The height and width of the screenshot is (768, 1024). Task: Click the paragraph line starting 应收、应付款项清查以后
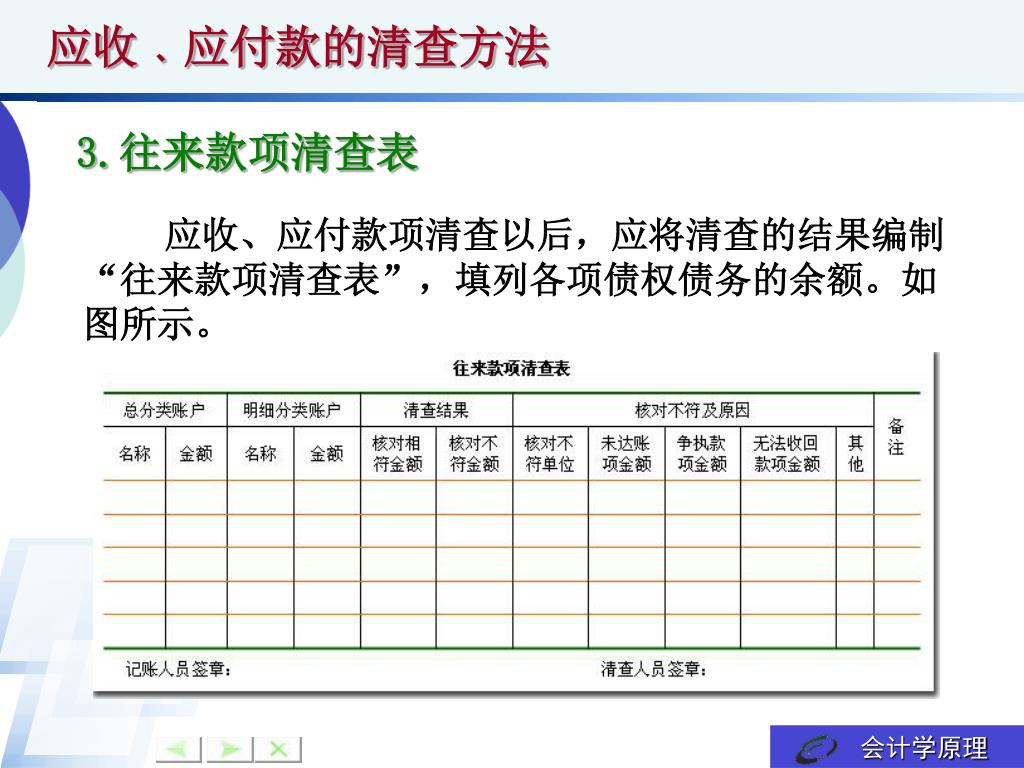[554, 235]
